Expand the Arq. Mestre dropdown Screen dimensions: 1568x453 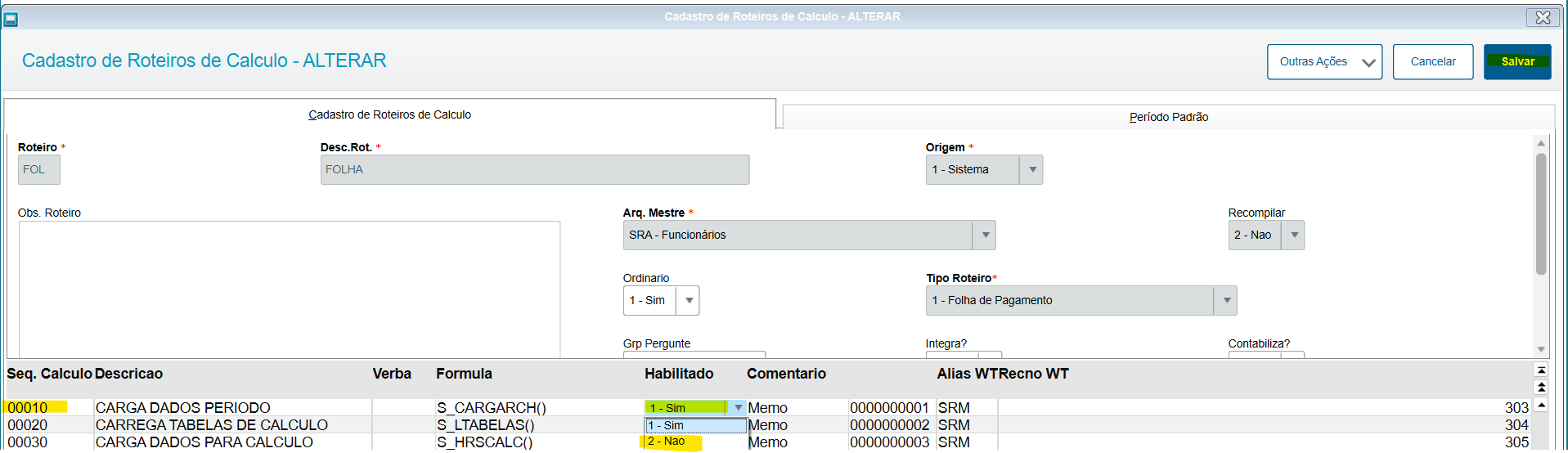[x=985, y=235]
